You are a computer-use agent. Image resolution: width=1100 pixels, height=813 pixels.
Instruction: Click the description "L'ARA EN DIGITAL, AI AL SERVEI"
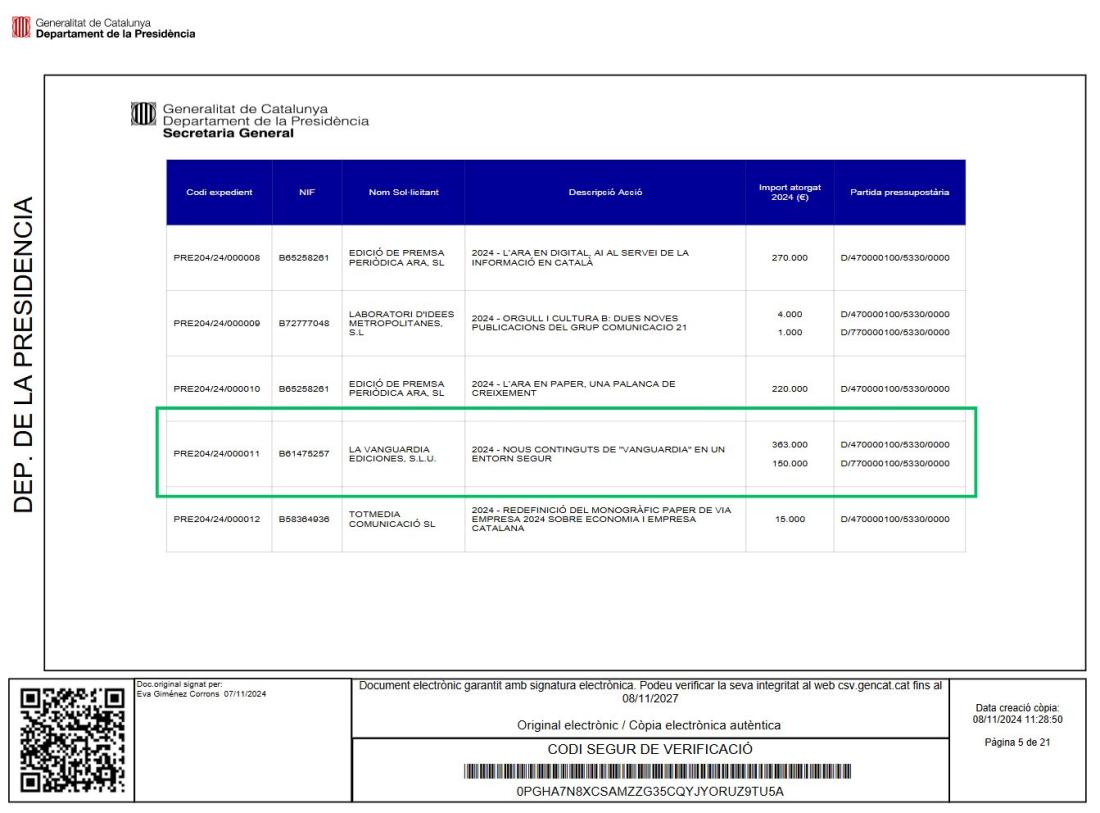point(580,257)
